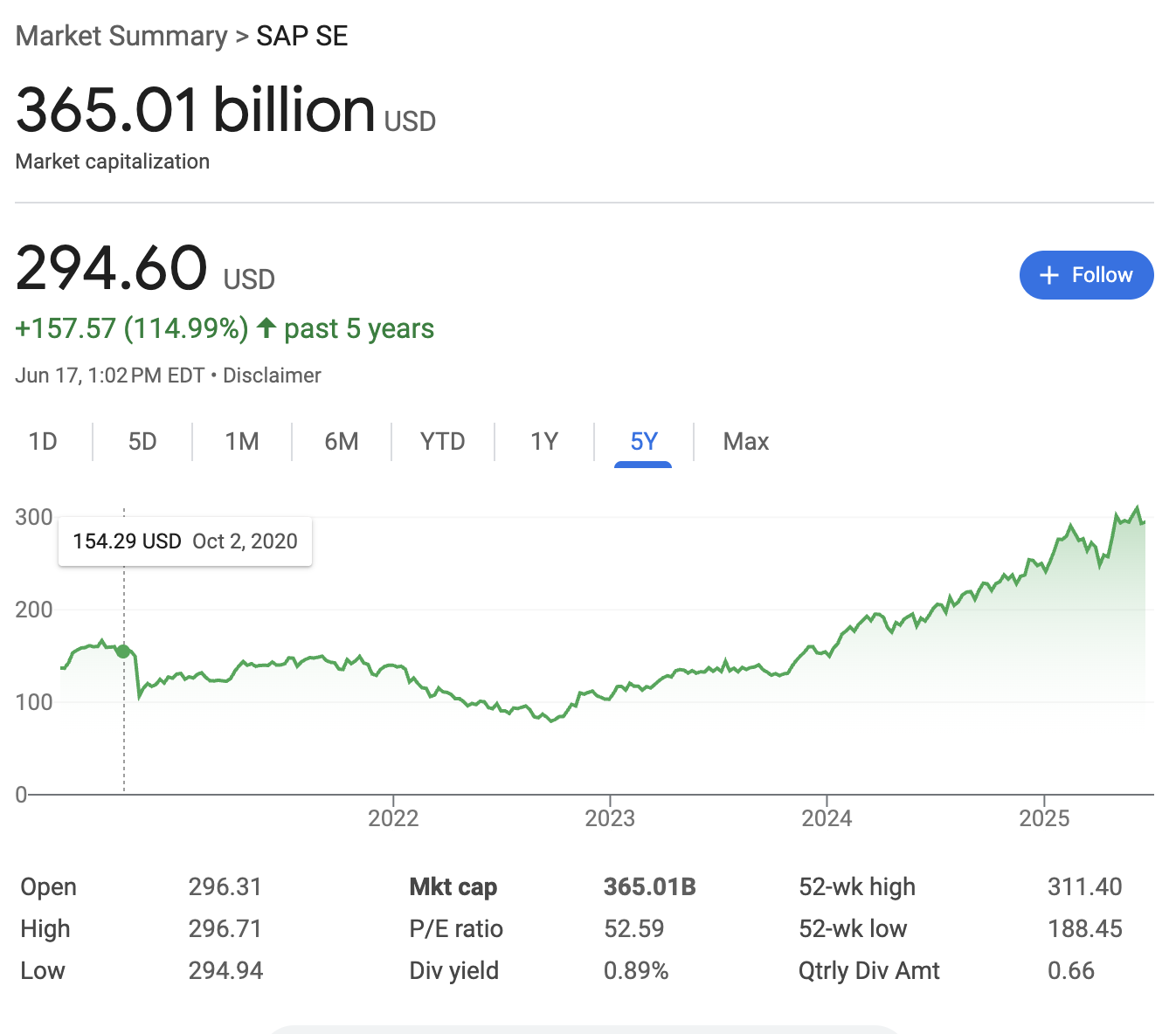Select the 1Y time range
The image size is (1176, 1034).
click(543, 442)
